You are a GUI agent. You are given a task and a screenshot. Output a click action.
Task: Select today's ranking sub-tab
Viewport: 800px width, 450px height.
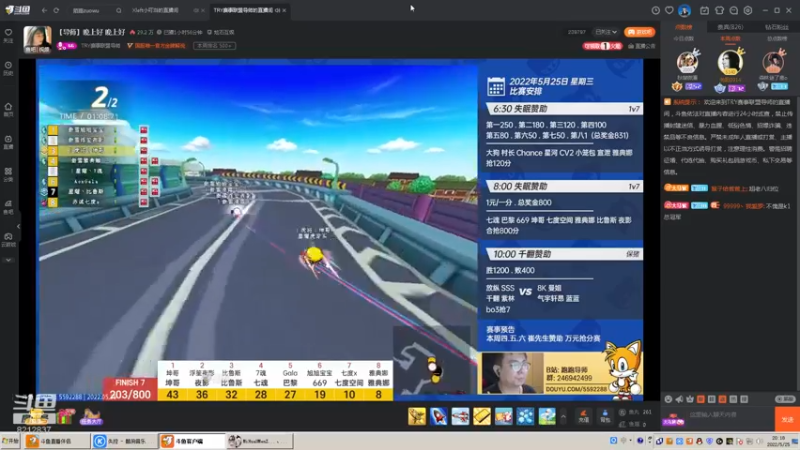tap(683, 39)
